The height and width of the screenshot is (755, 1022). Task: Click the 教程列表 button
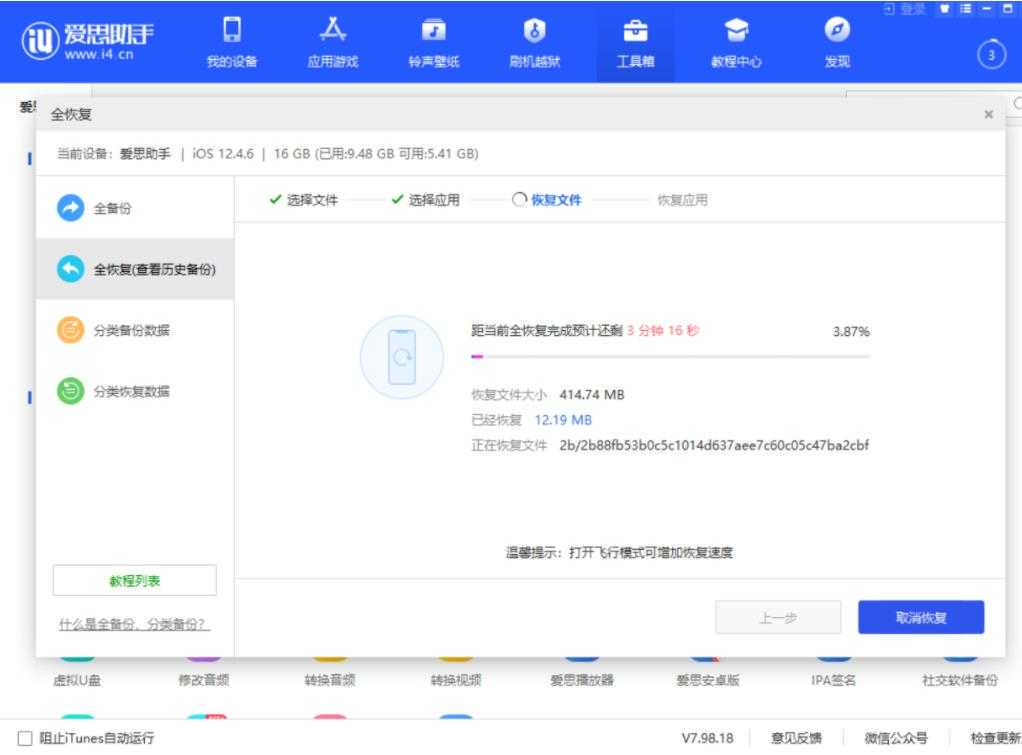click(x=134, y=580)
